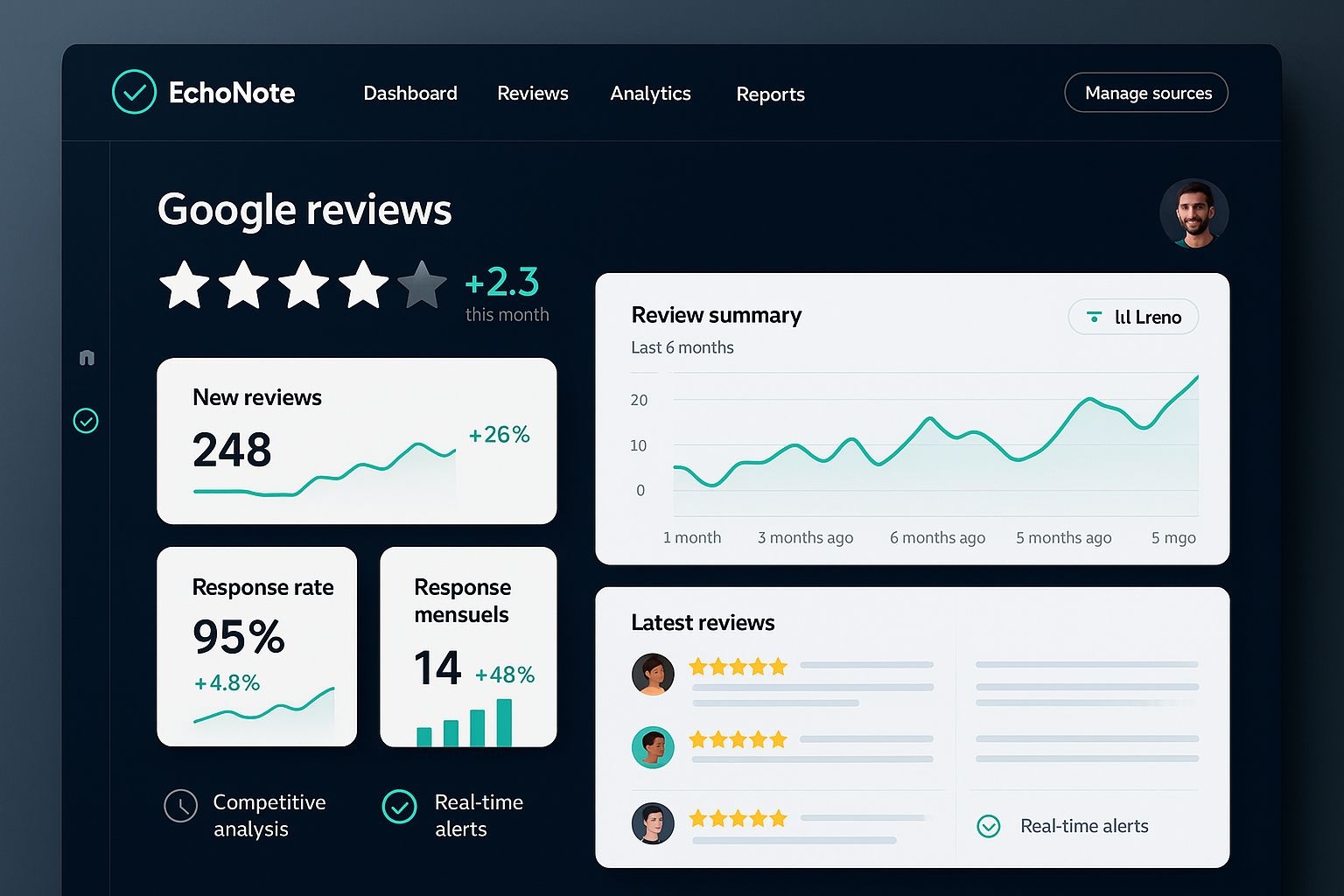Open the second reviewer's teal avatar

click(x=653, y=747)
